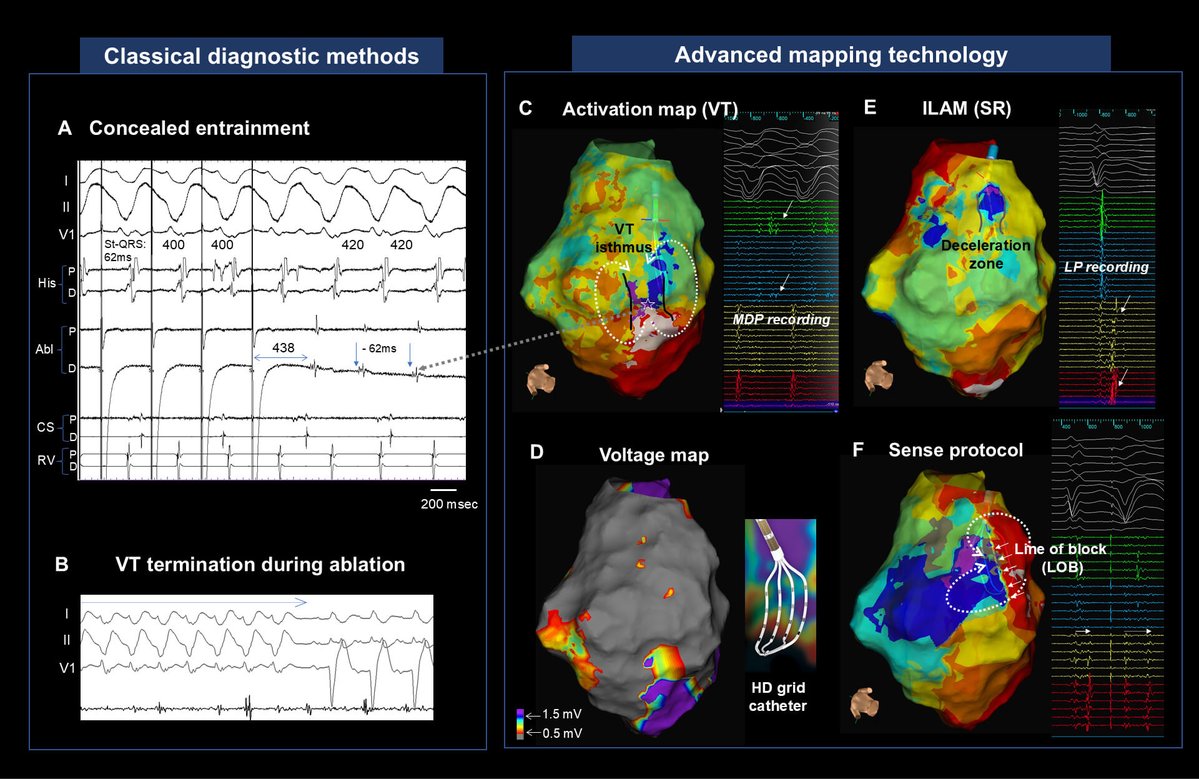Toggle visibility of the Deceleration zone label
1199x779 pixels.
(x=986, y=254)
